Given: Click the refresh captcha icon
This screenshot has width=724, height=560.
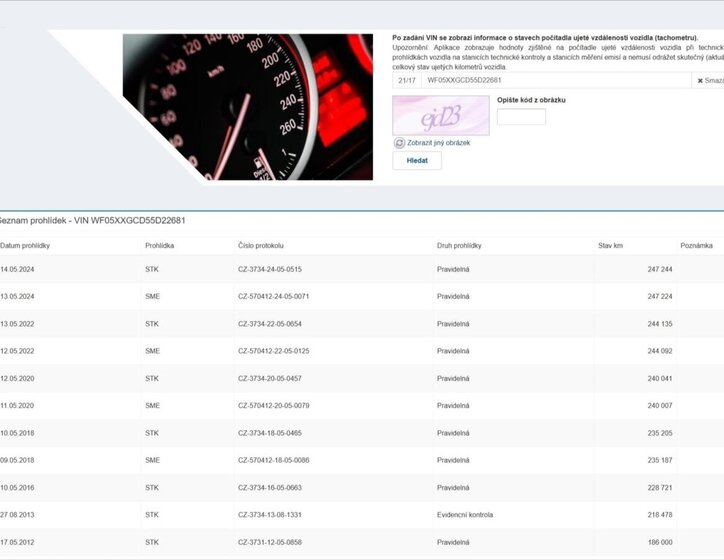Looking at the screenshot, I should [400, 143].
